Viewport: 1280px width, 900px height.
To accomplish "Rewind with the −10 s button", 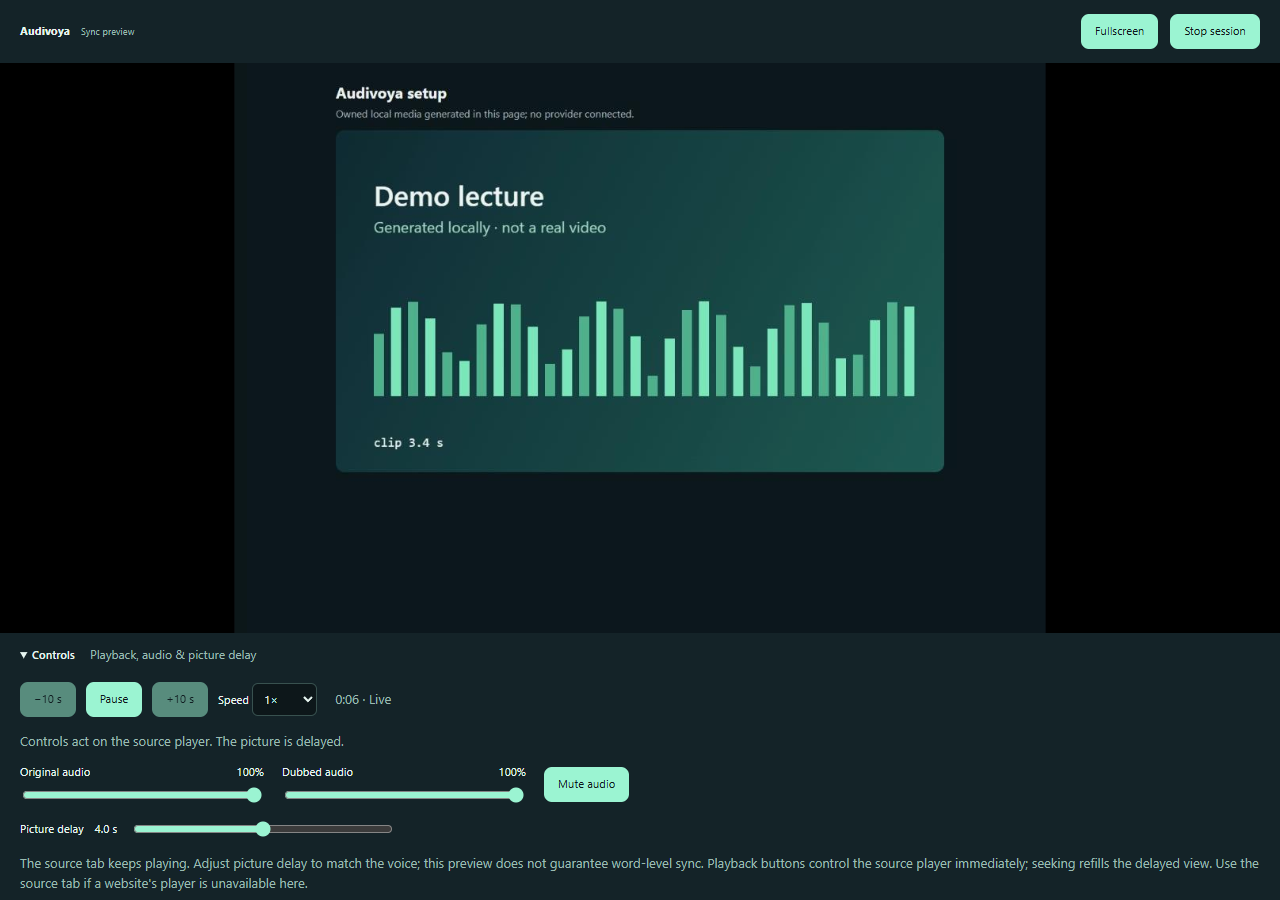I will click(48, 699).
